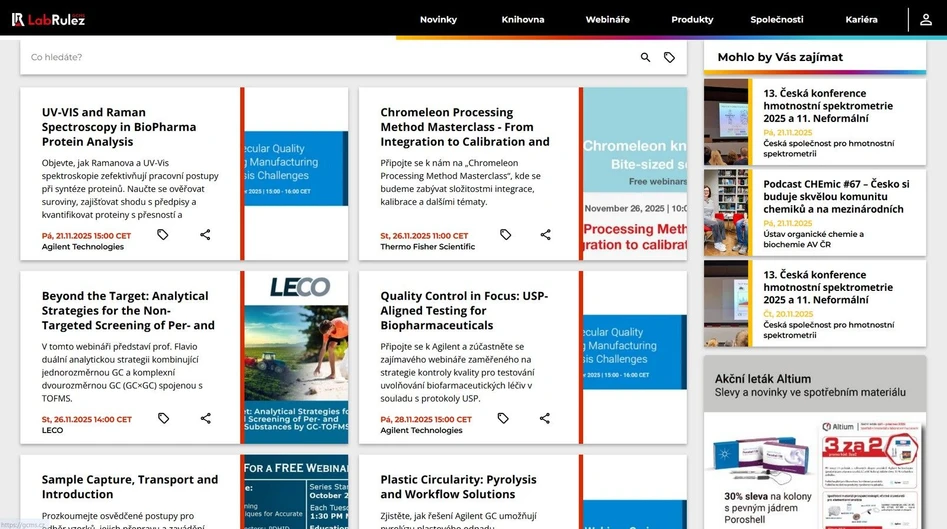
Task: Go to the Knihovna menu
Action: (x=523, y=20)
